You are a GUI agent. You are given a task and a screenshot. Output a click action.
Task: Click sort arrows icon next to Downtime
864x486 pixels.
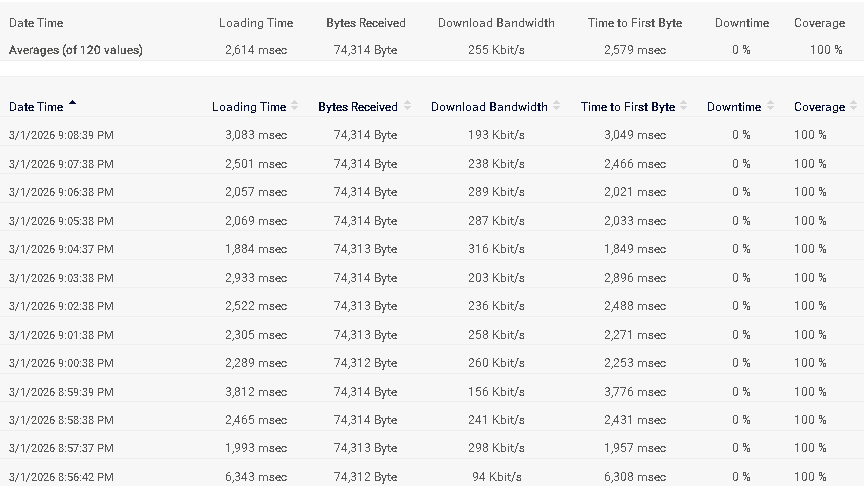pos(770,107)
